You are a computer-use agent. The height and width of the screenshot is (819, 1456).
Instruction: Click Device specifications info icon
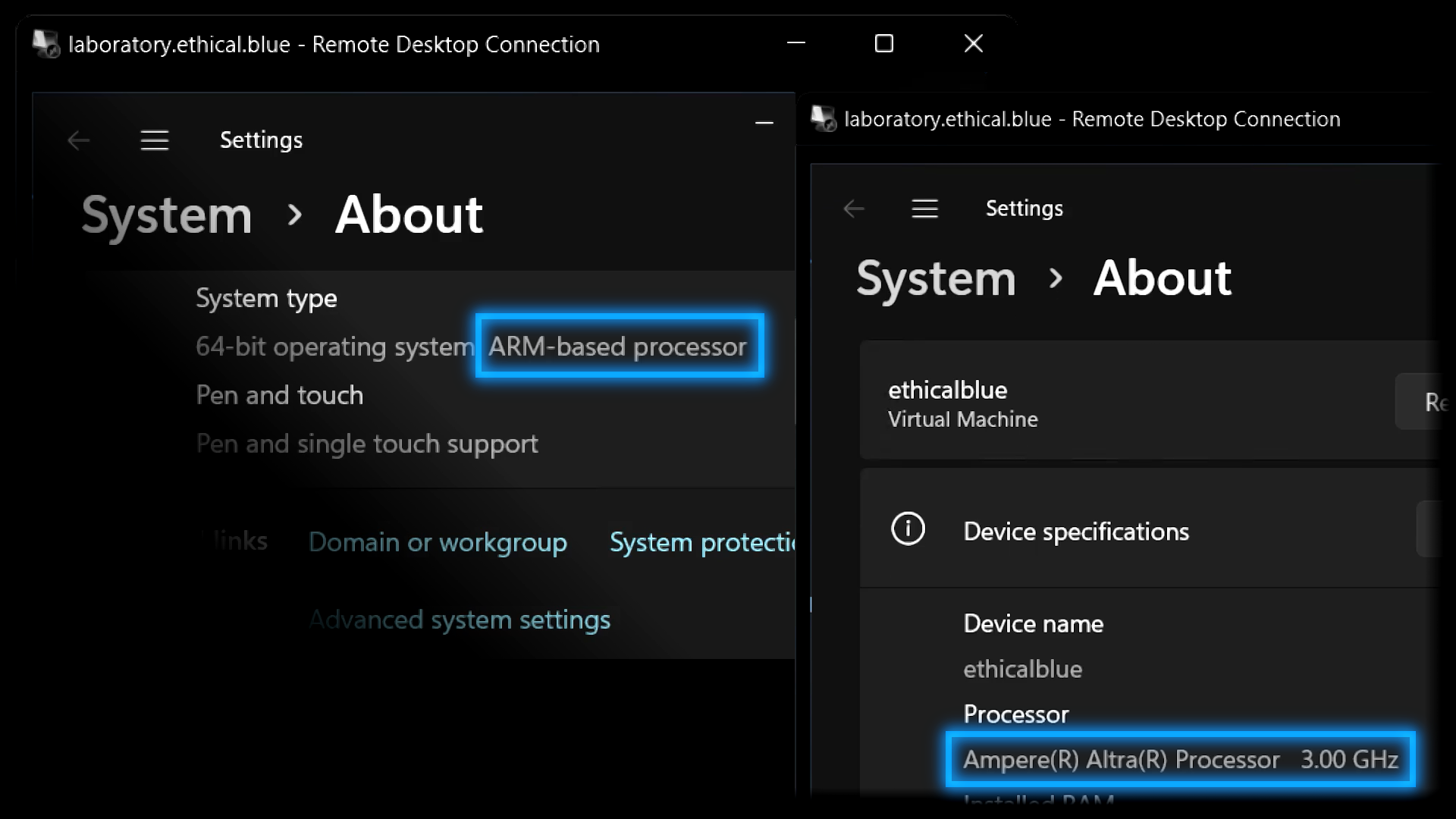point(908,529)
